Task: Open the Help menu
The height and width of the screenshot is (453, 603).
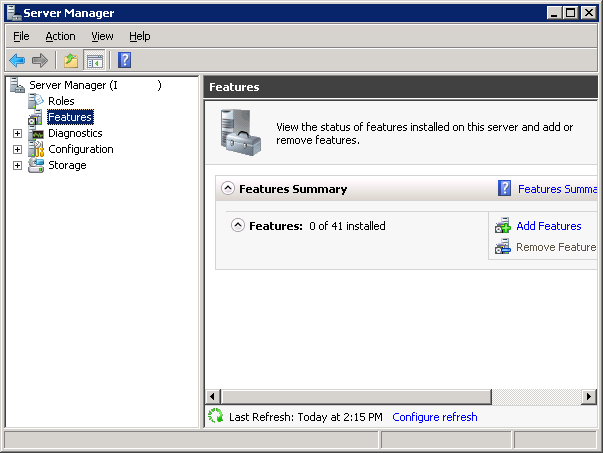Action: 140,36
